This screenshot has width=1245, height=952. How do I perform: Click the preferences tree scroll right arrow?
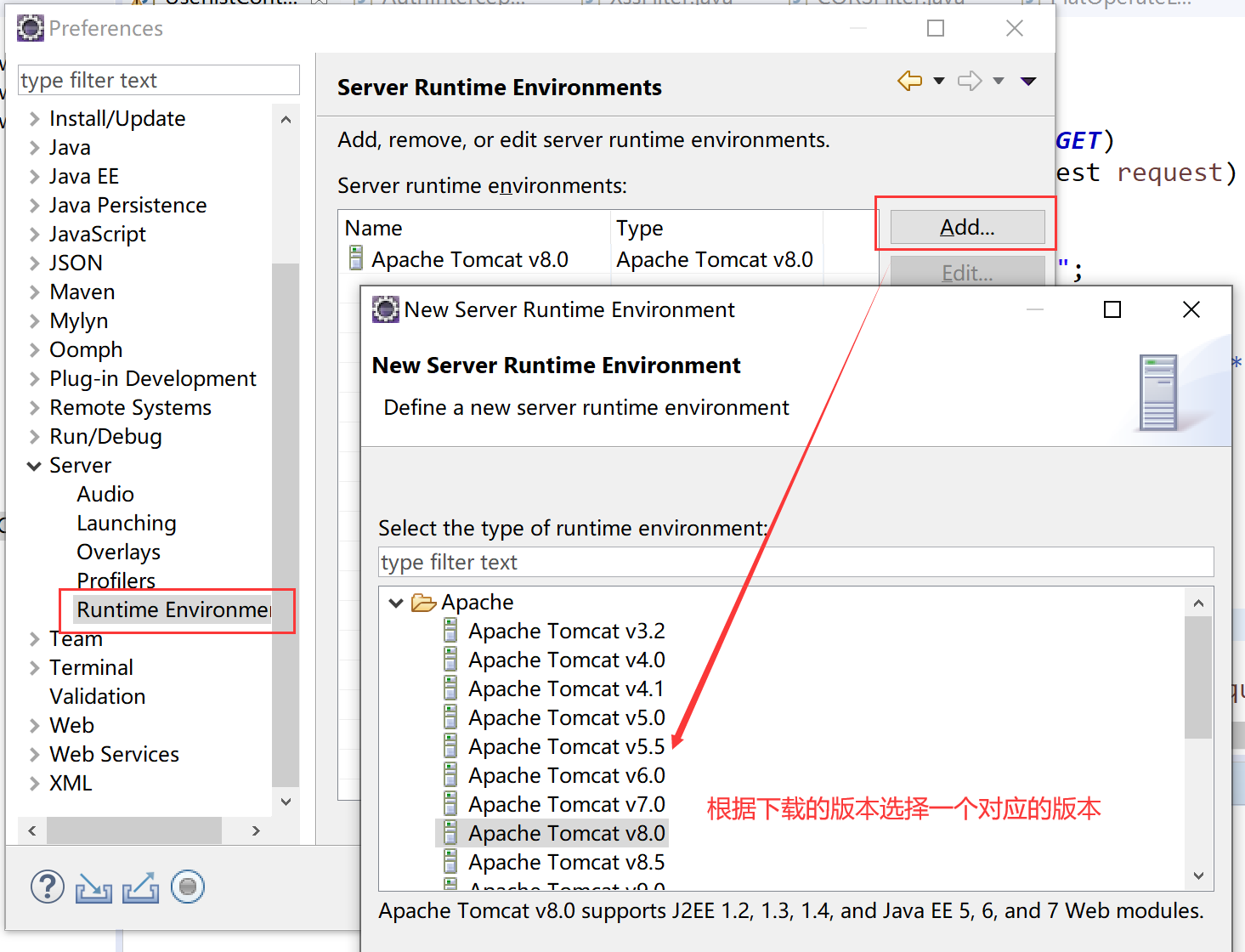256,830
